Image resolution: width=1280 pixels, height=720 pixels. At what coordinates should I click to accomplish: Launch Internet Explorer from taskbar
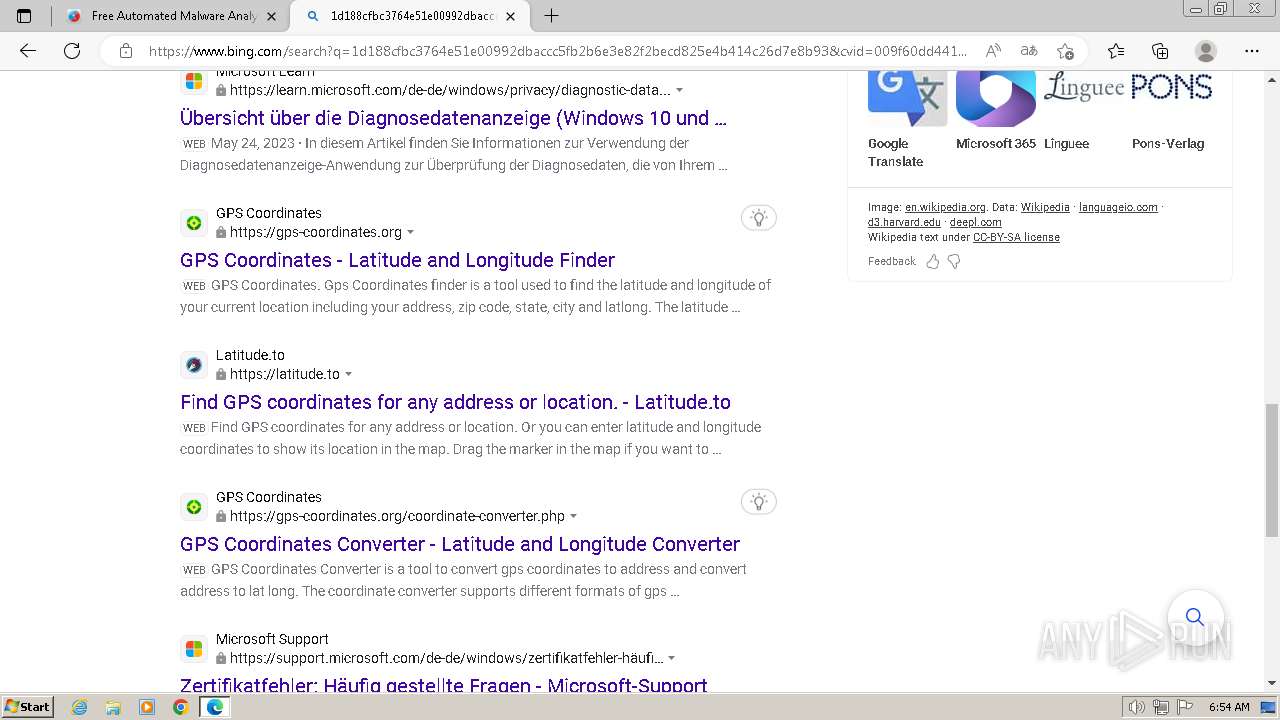[x=80, y=707]
